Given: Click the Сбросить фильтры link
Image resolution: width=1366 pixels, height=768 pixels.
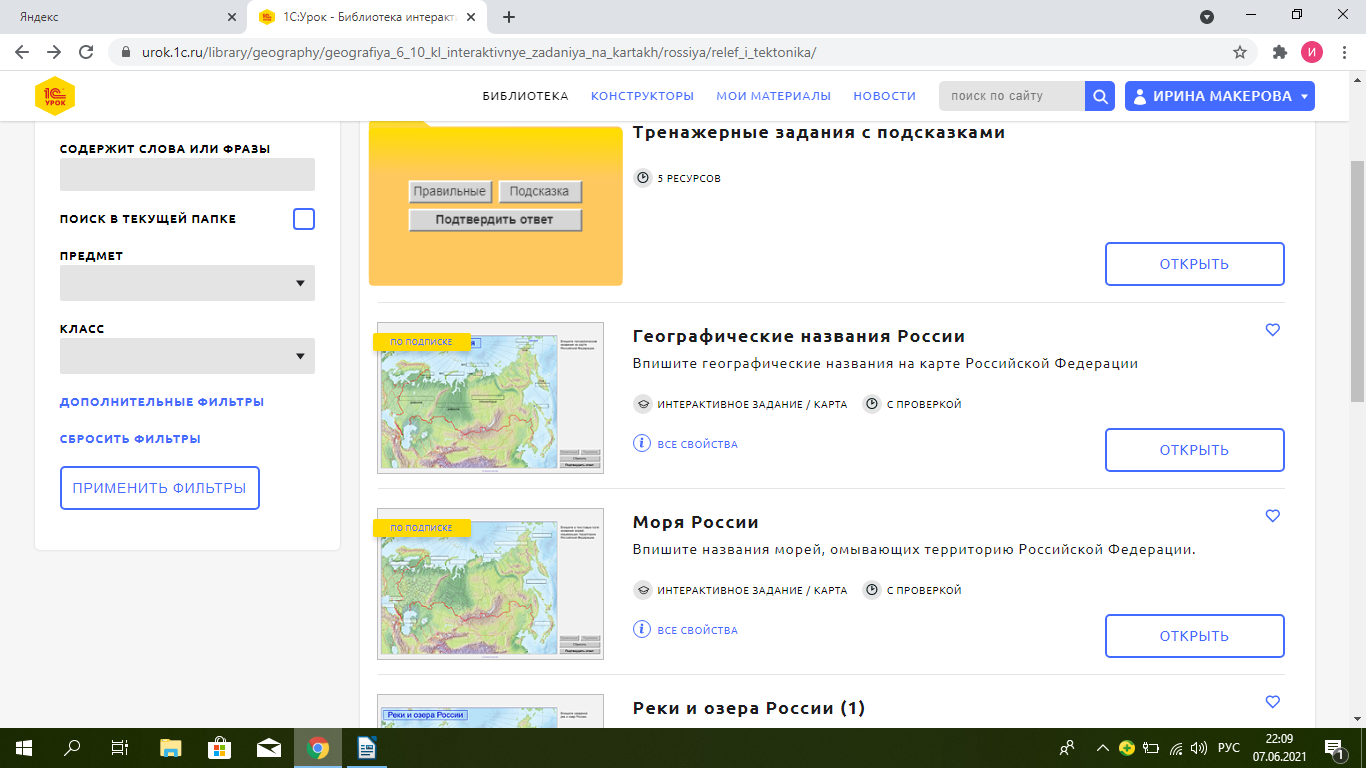Looking at the screenshot, I should coord(130,439).
